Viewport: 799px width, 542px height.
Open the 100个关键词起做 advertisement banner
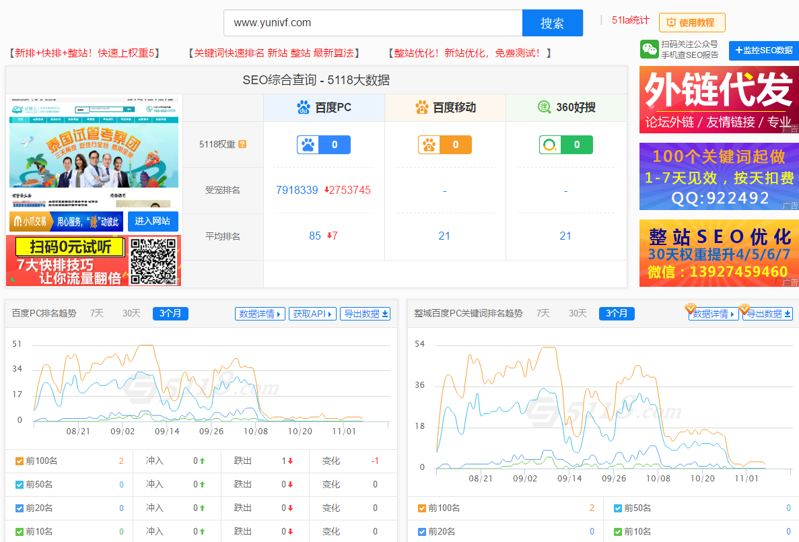pyautogui.click(x=719, y=176)
